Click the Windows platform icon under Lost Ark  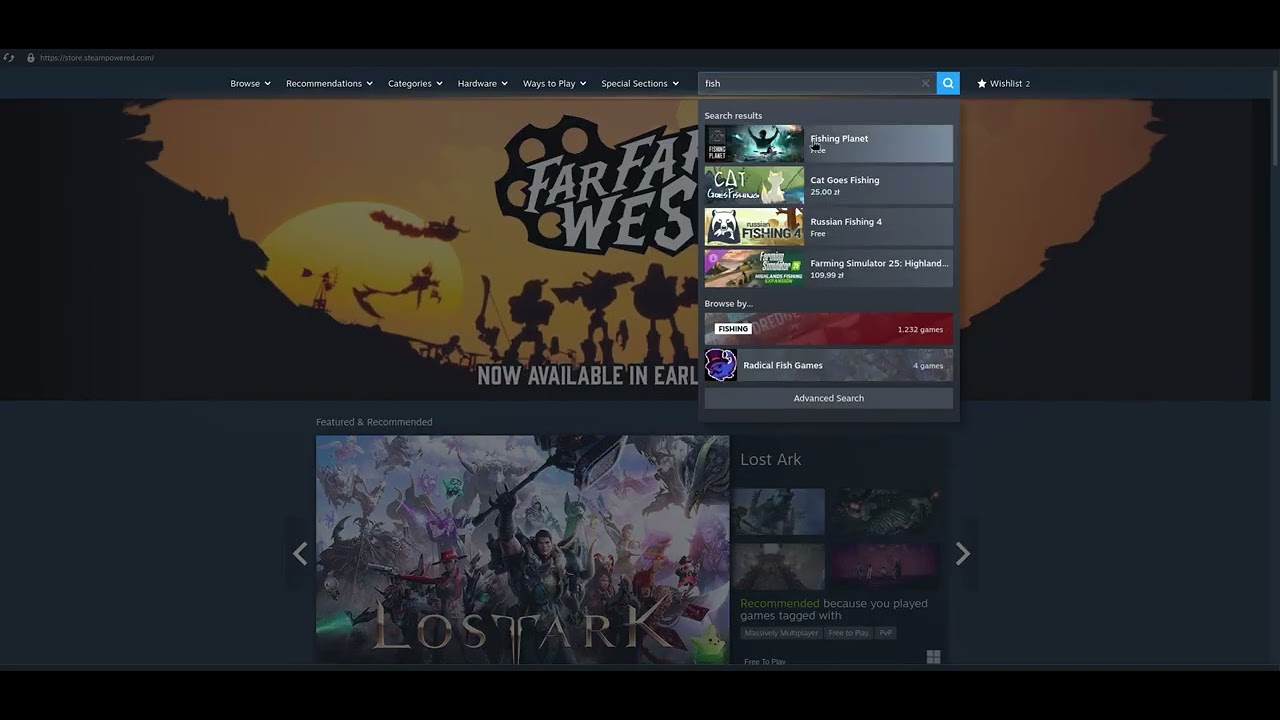[933, 657]
